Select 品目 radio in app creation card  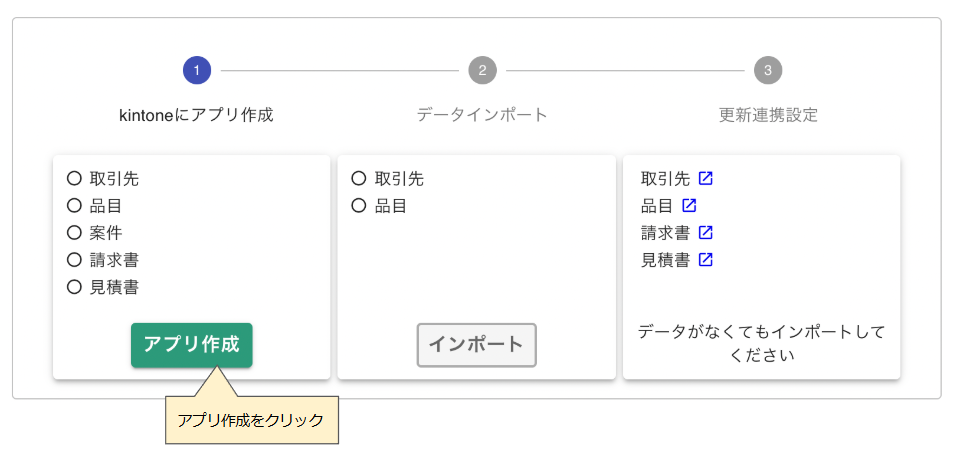click(x=74, y=206)
